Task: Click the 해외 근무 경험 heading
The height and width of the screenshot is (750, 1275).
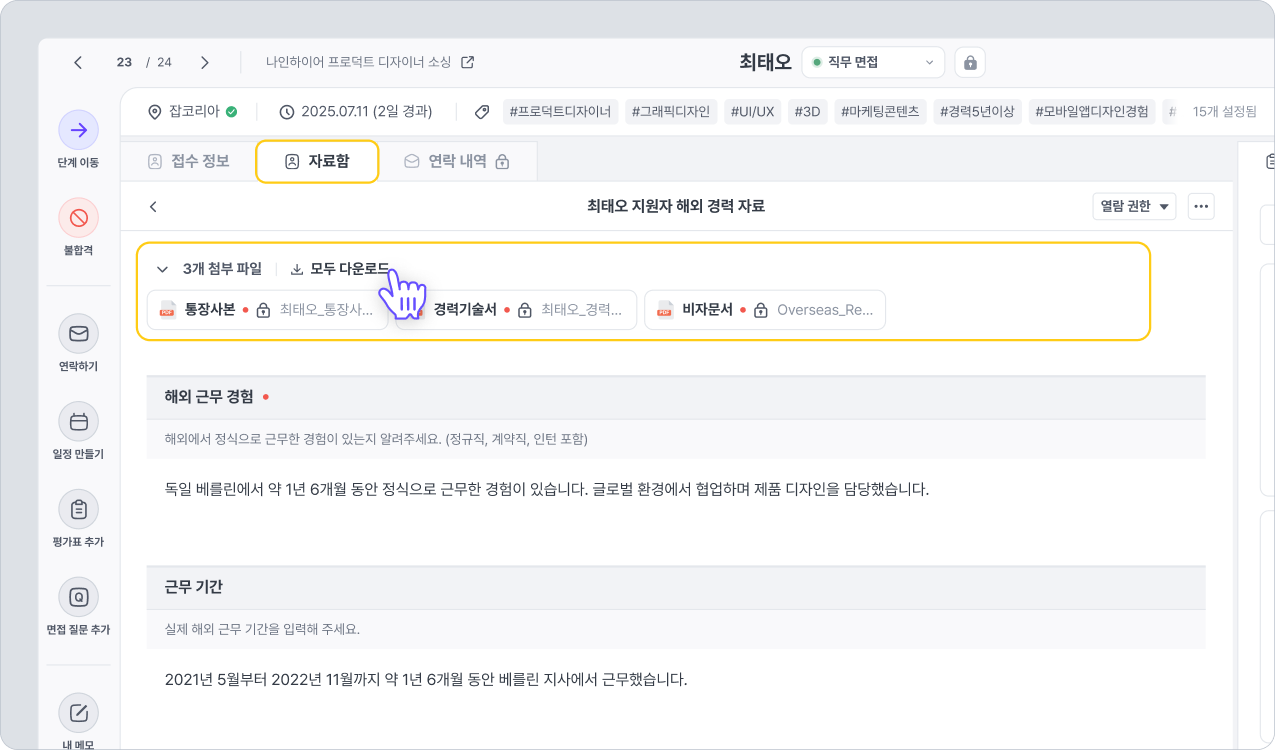Action: (209, 397)
